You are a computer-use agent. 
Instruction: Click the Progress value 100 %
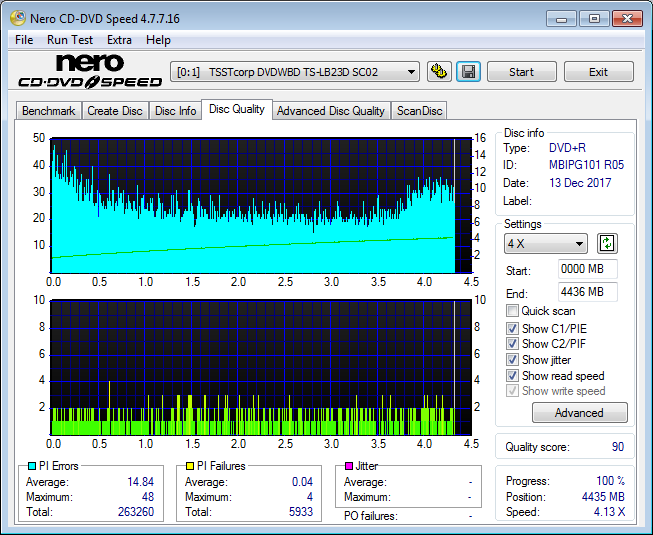click(611, 481)
